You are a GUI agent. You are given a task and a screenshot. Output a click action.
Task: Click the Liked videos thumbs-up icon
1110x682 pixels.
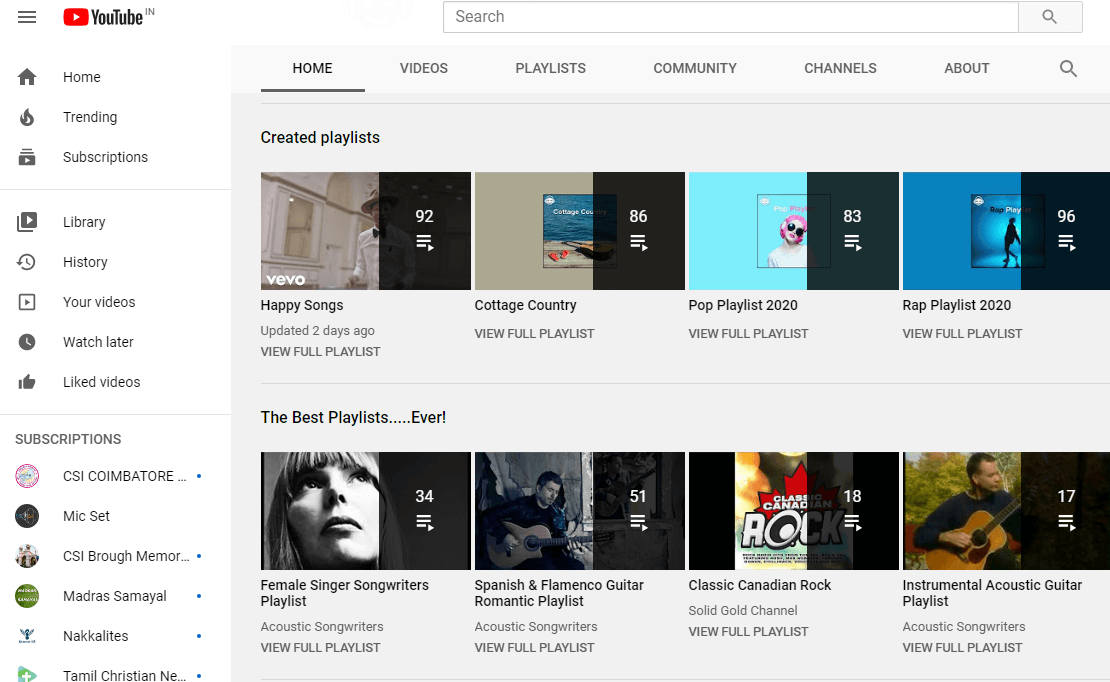27,382
